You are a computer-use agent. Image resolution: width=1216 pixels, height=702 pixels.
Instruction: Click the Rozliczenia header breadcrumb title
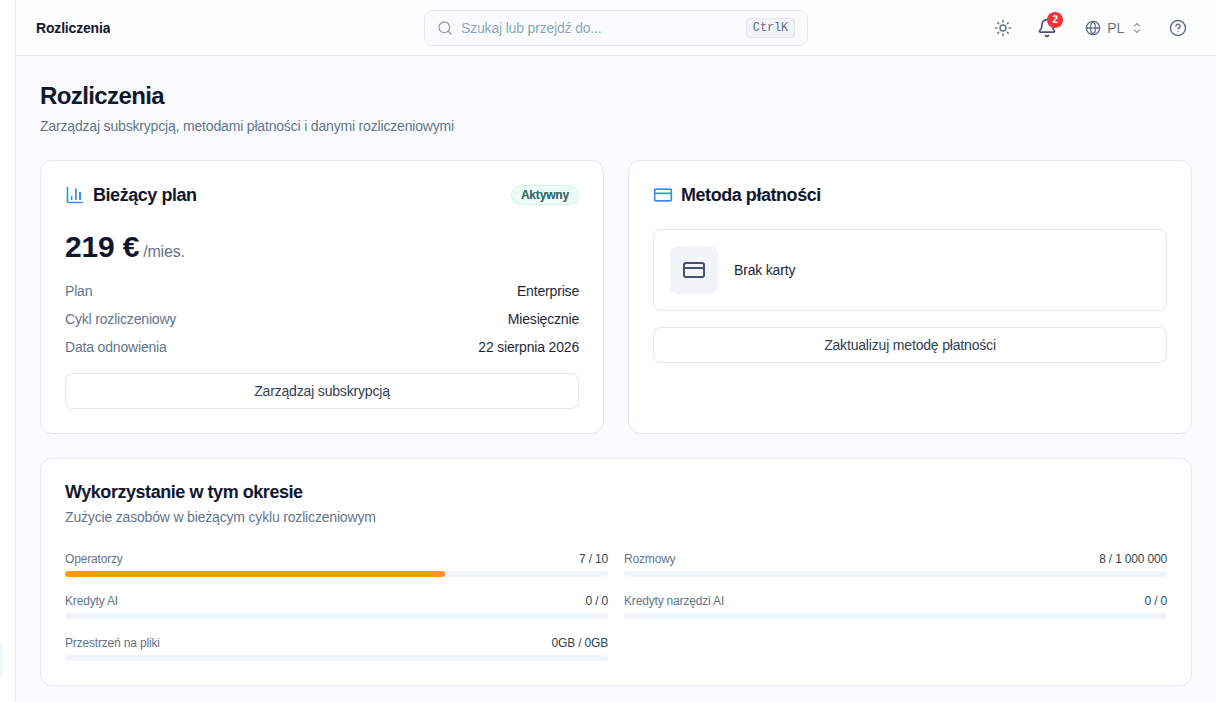(x=73, y=28)
